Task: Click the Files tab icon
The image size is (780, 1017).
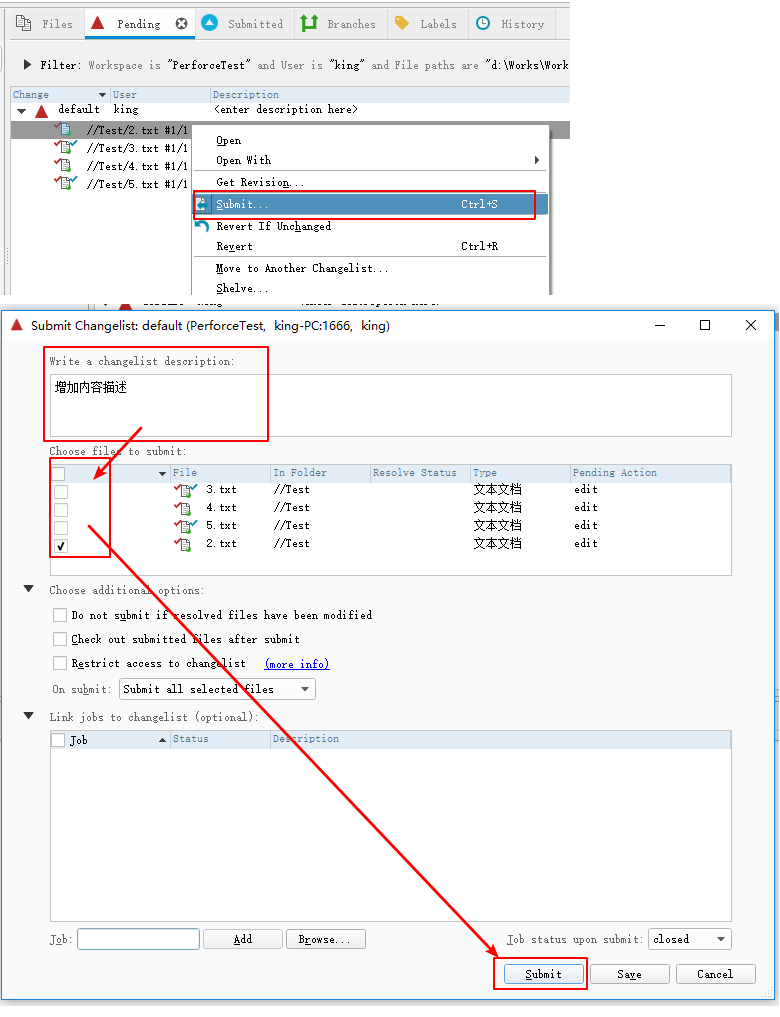Action: [x=23, y=23]
